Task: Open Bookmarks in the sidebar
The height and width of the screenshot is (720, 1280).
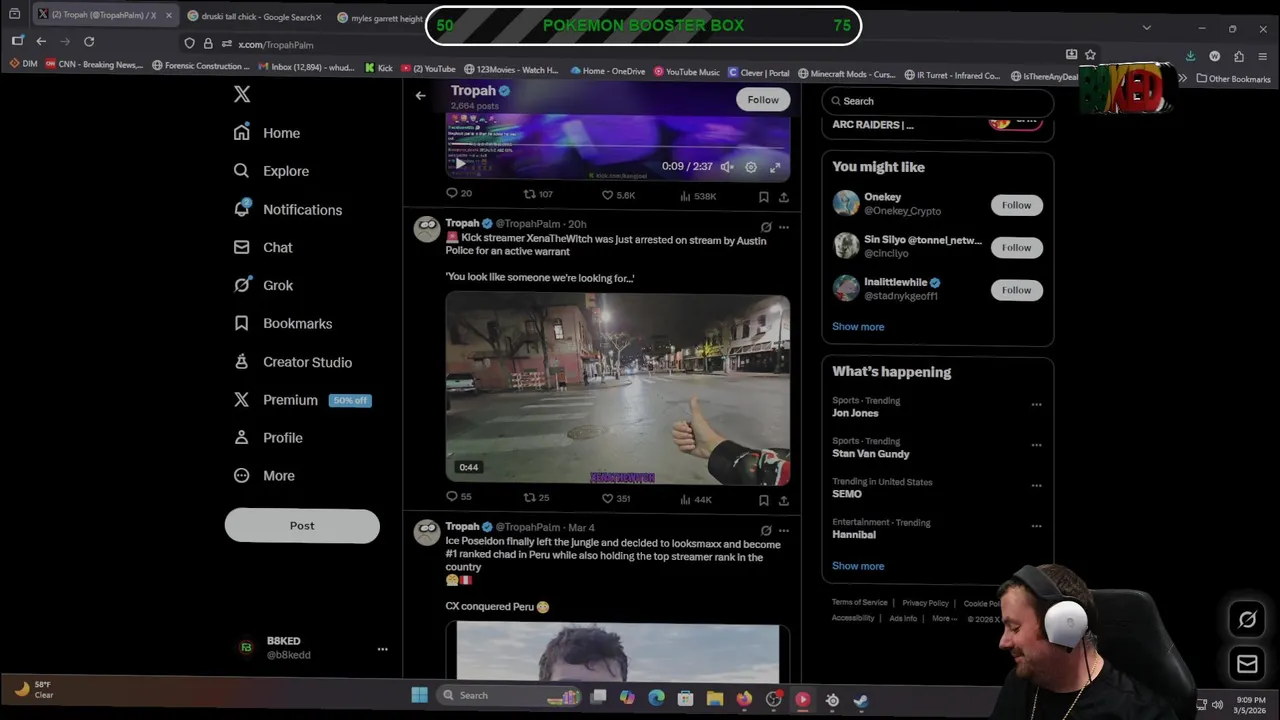Action: coord(283,323)
